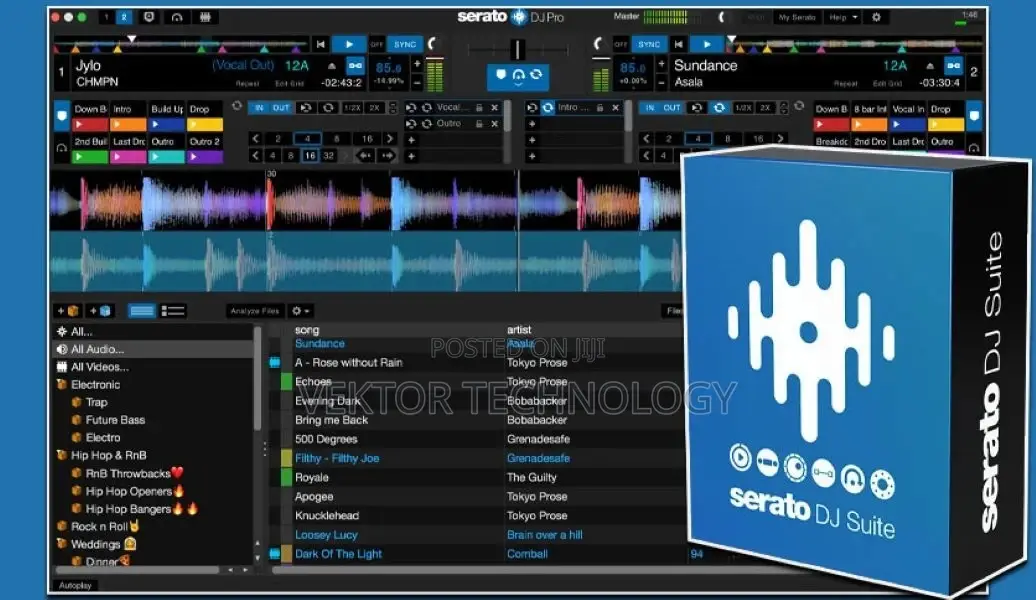Toggle Autoplay at bottom left

tap(75, 585)
